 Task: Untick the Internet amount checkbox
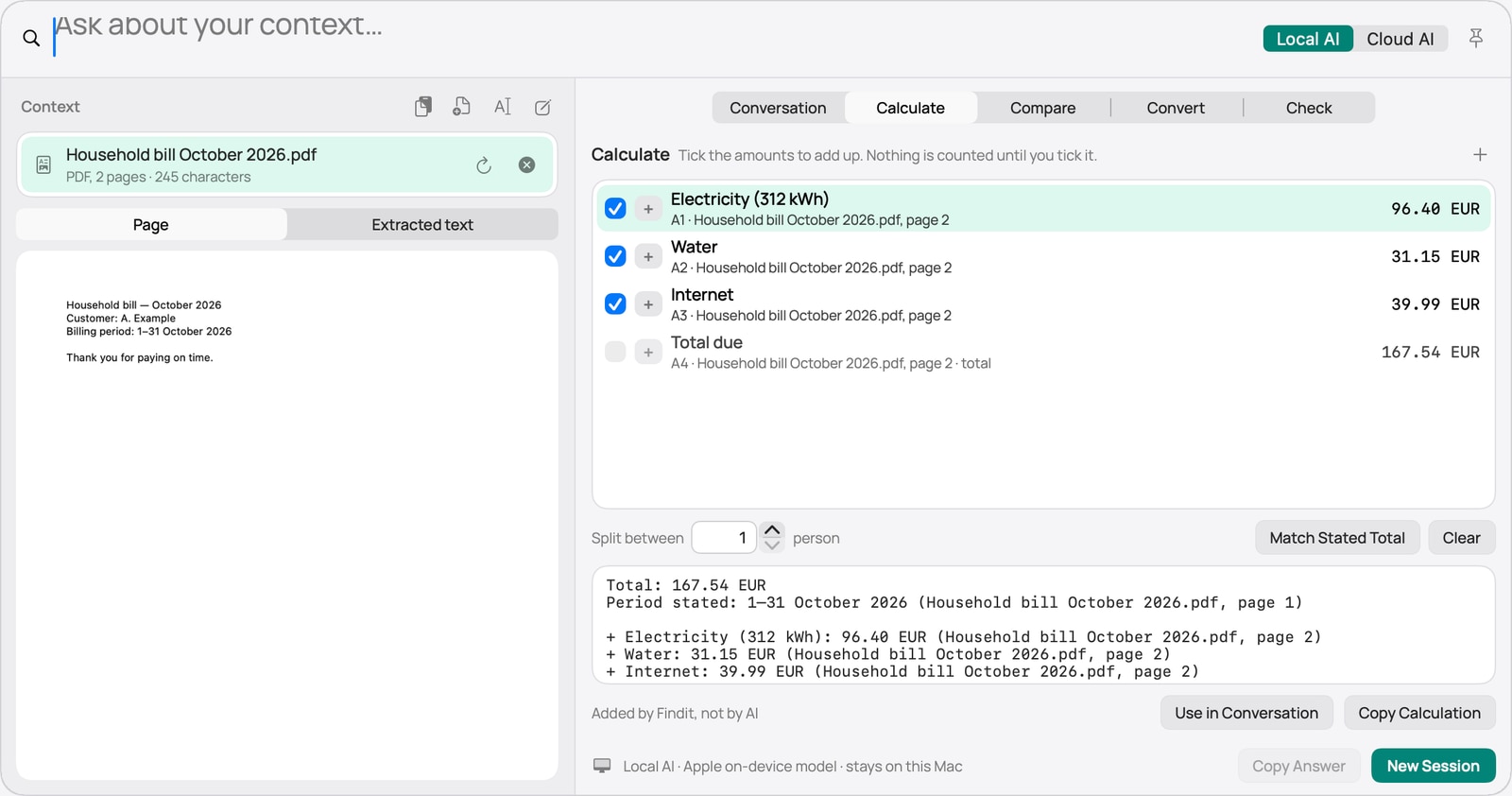point(615,304)
